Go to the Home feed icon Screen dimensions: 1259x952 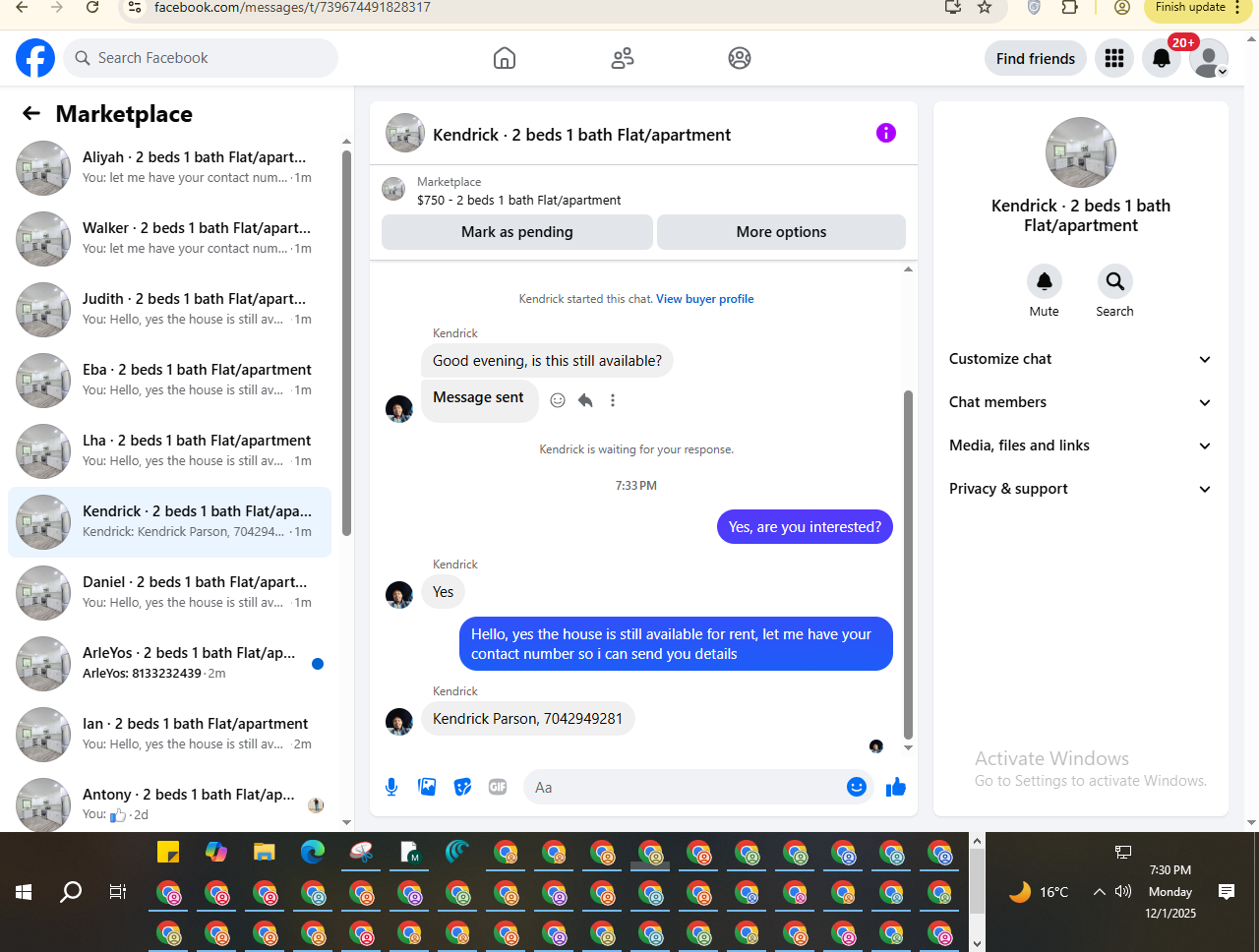505,58
